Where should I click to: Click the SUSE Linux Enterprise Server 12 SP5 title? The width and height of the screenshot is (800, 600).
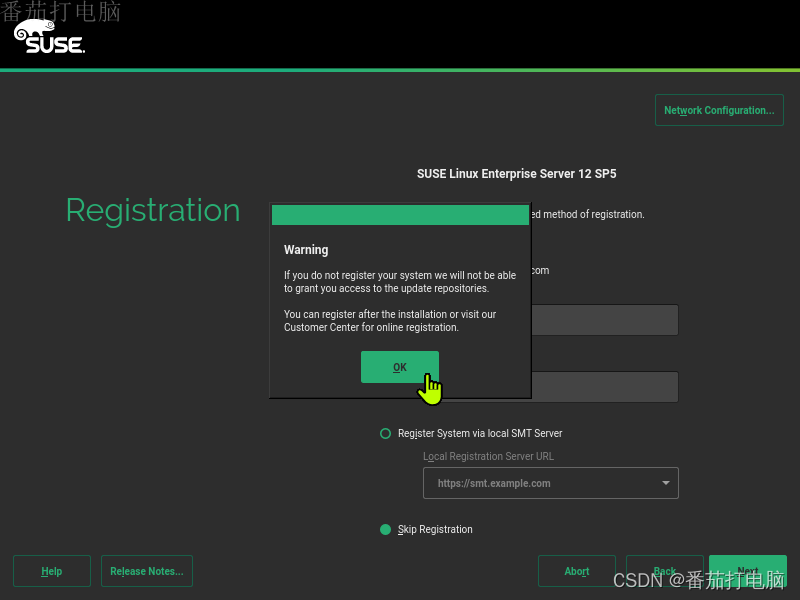(517, 173)
